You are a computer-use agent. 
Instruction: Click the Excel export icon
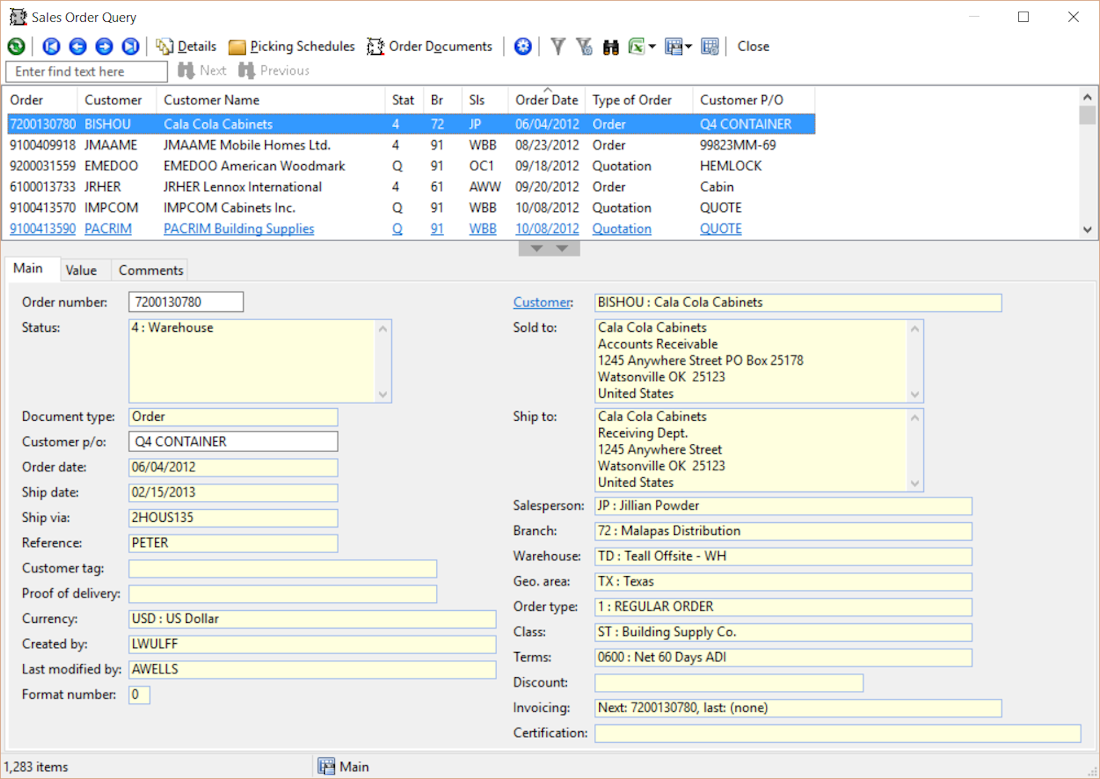pos(636,46)
